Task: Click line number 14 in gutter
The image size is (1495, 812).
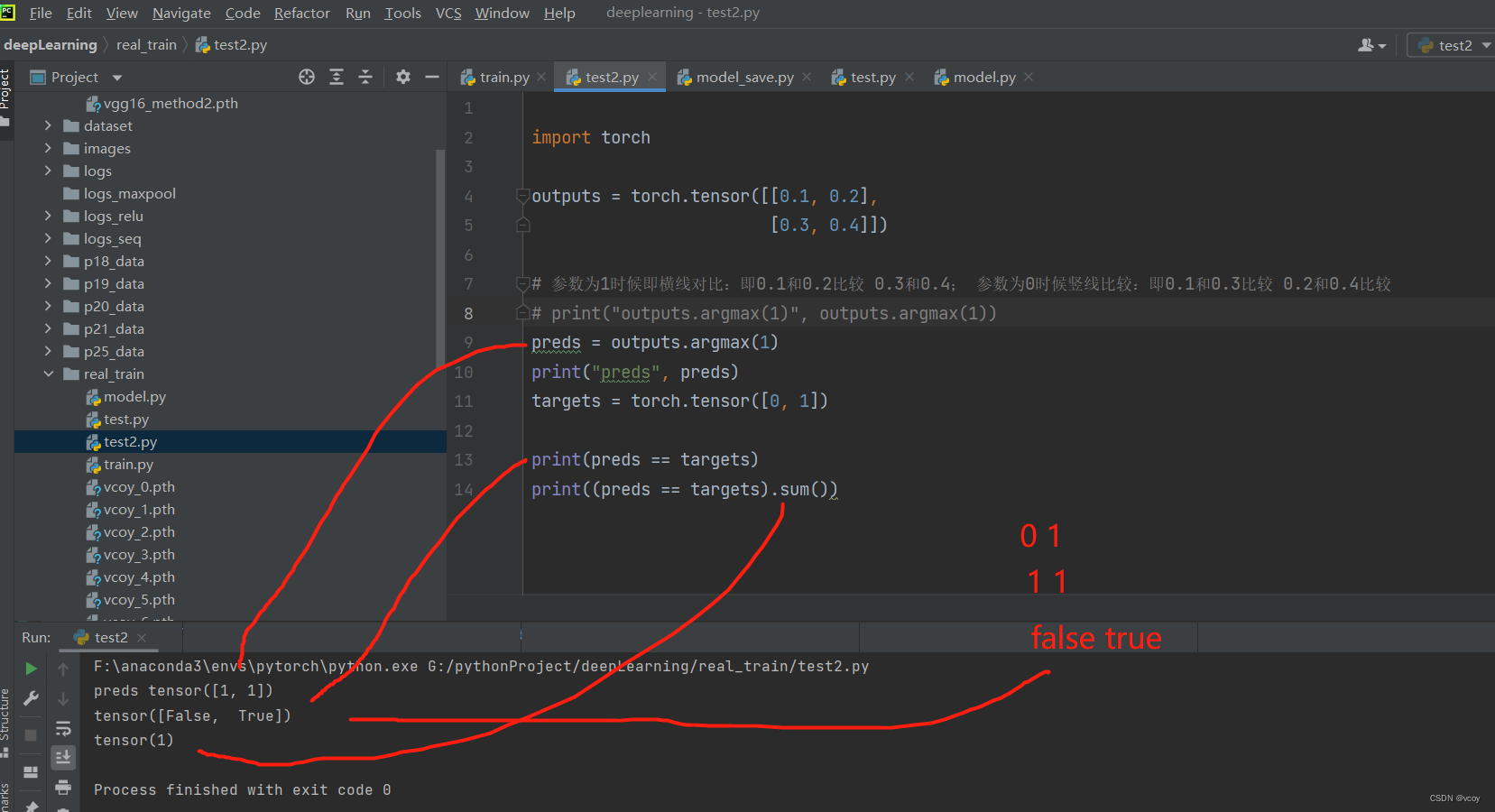Action: coord(464,489)
